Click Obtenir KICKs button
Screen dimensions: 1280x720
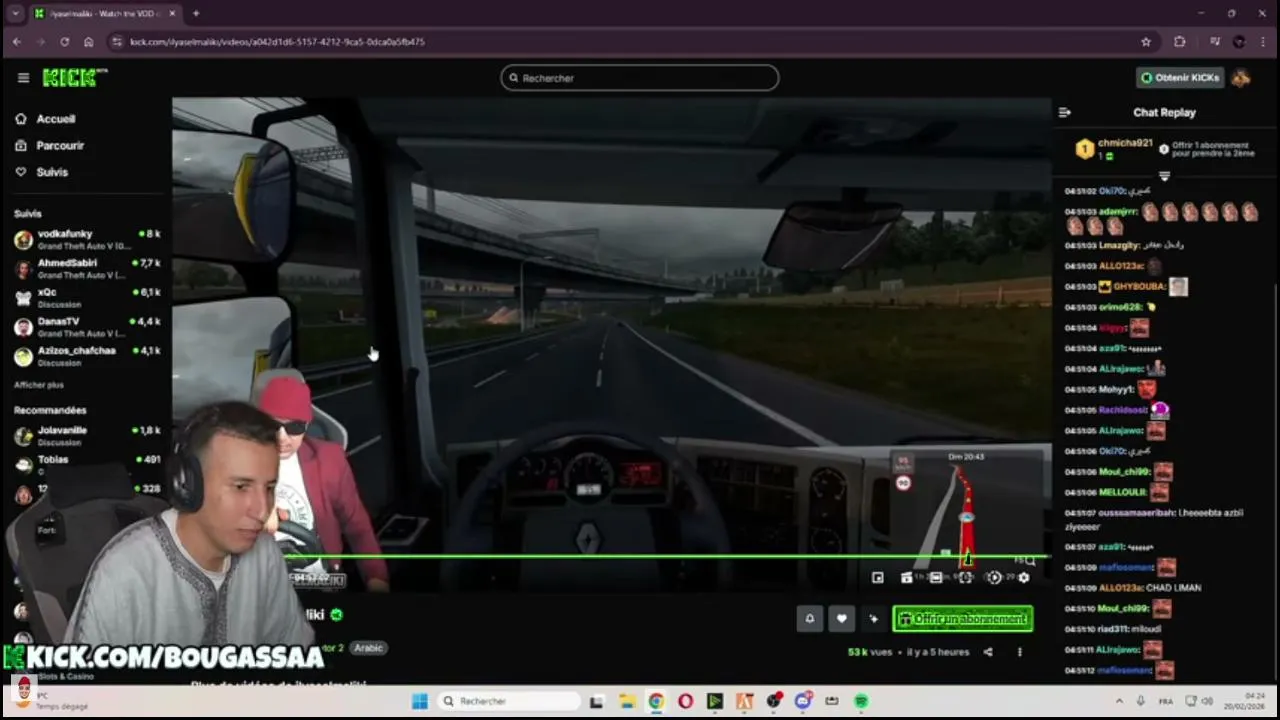coord(1181,78)
